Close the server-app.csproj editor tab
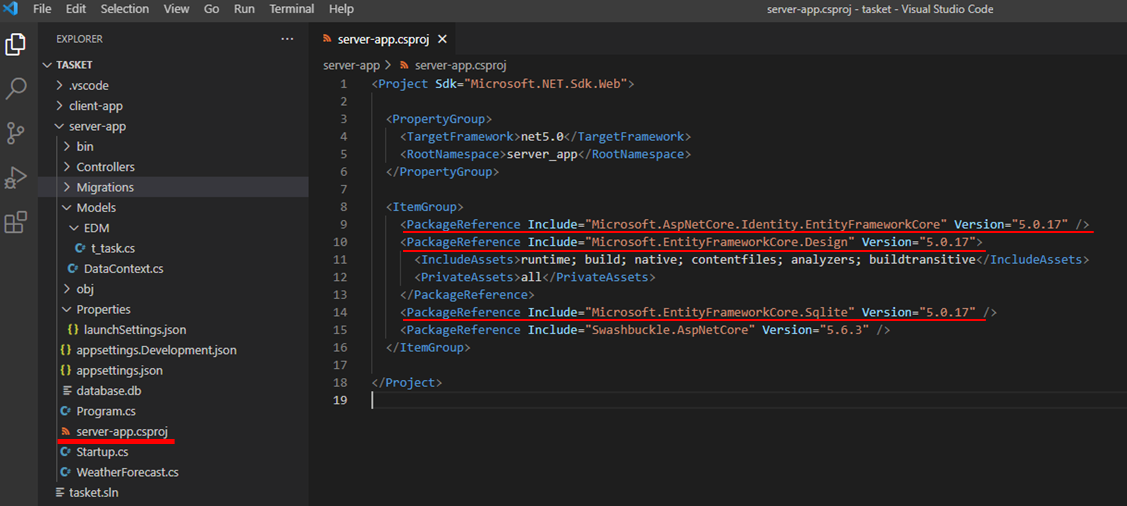The width and height of the screenshot is (1127, 506). coord(442,39)
